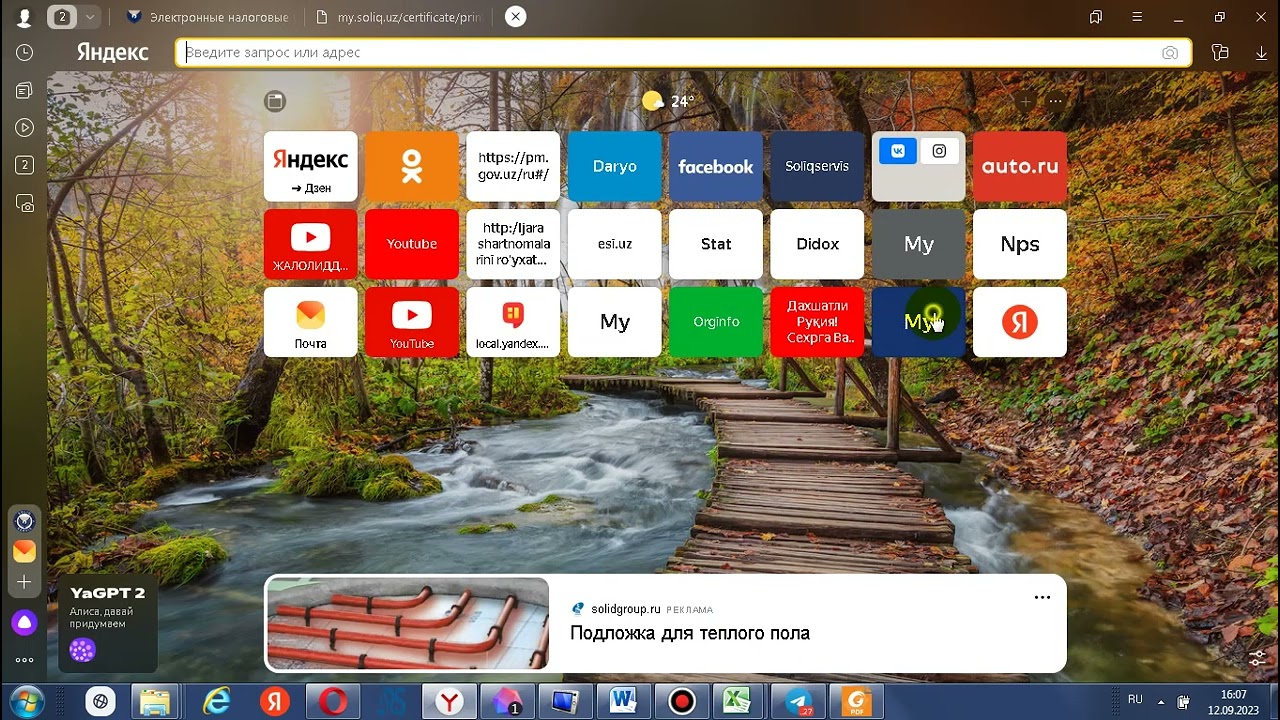The image size is (1280, 720).
Task: Open the Soliqservis tile
Action: [817, 166]
